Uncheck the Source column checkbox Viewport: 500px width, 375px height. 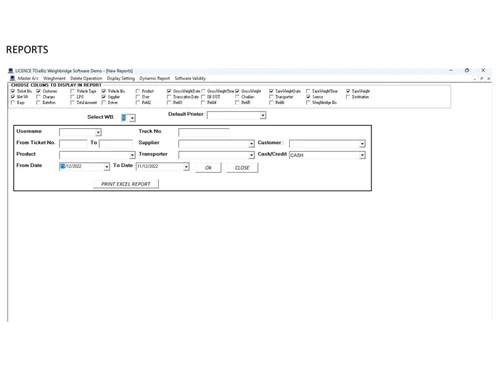(308, 97)
